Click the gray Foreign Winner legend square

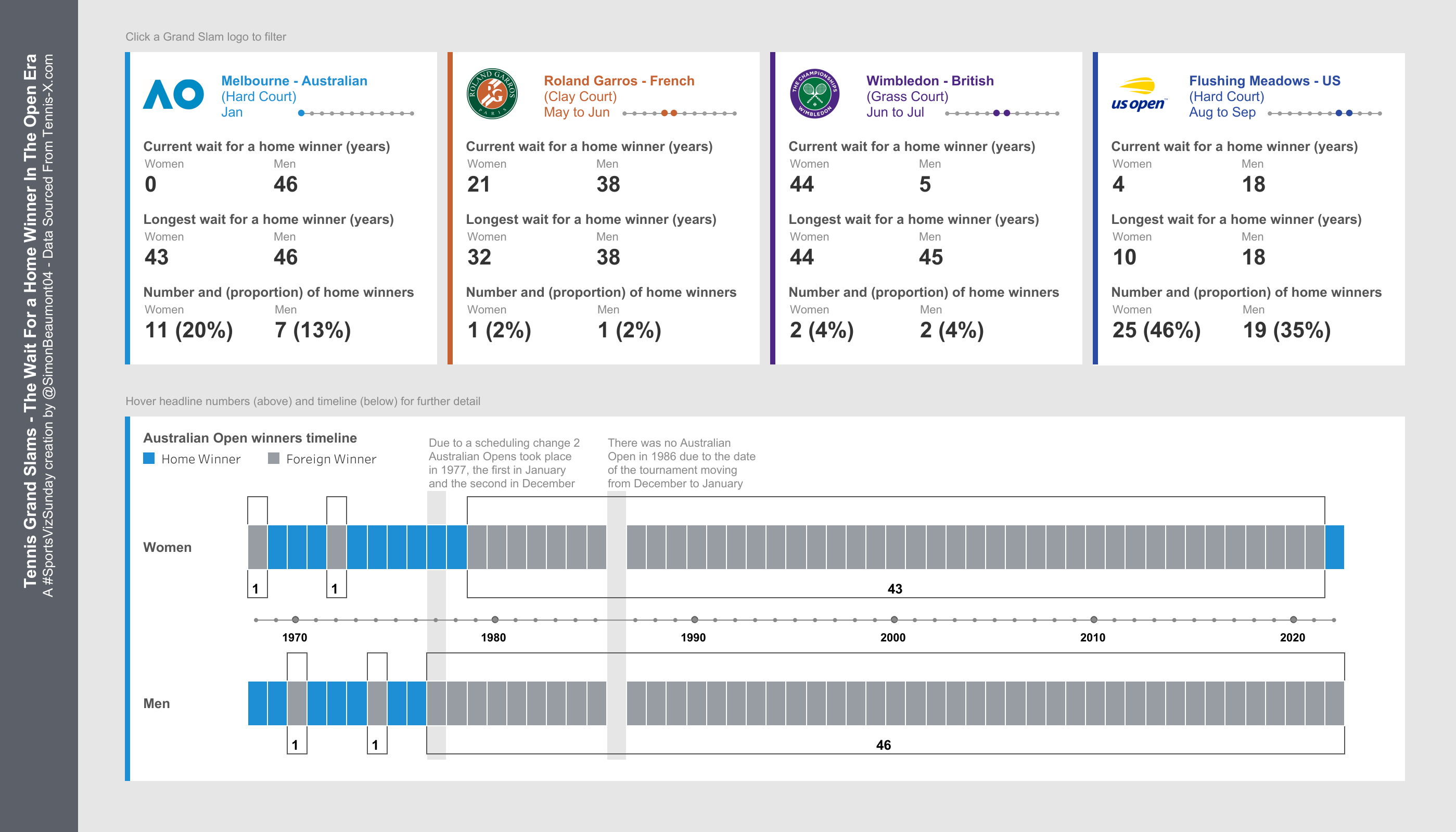(274, 458)
